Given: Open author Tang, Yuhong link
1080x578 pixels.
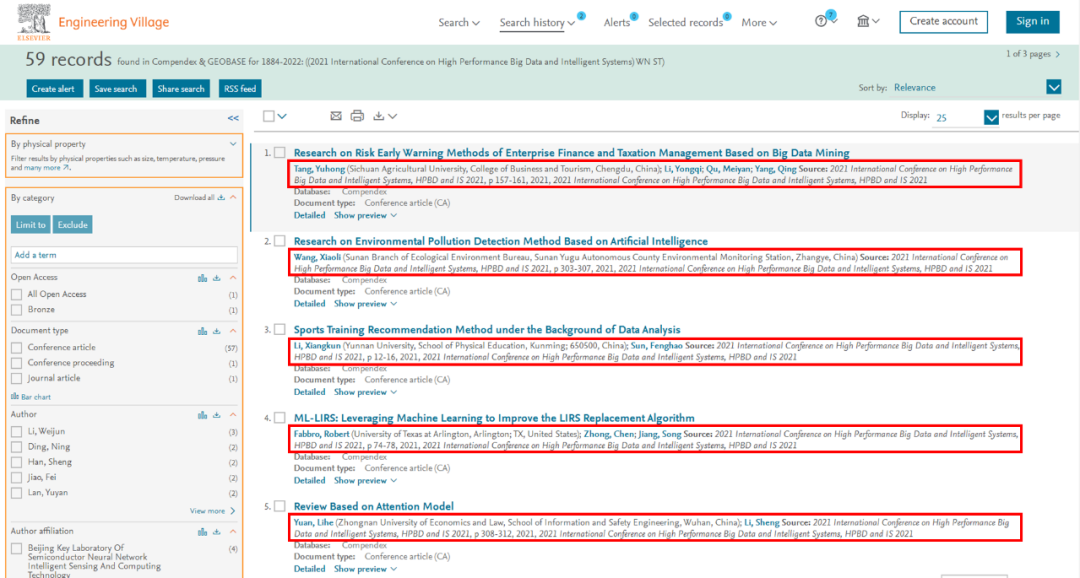Looking at the screenshot, I should point(319,169).
